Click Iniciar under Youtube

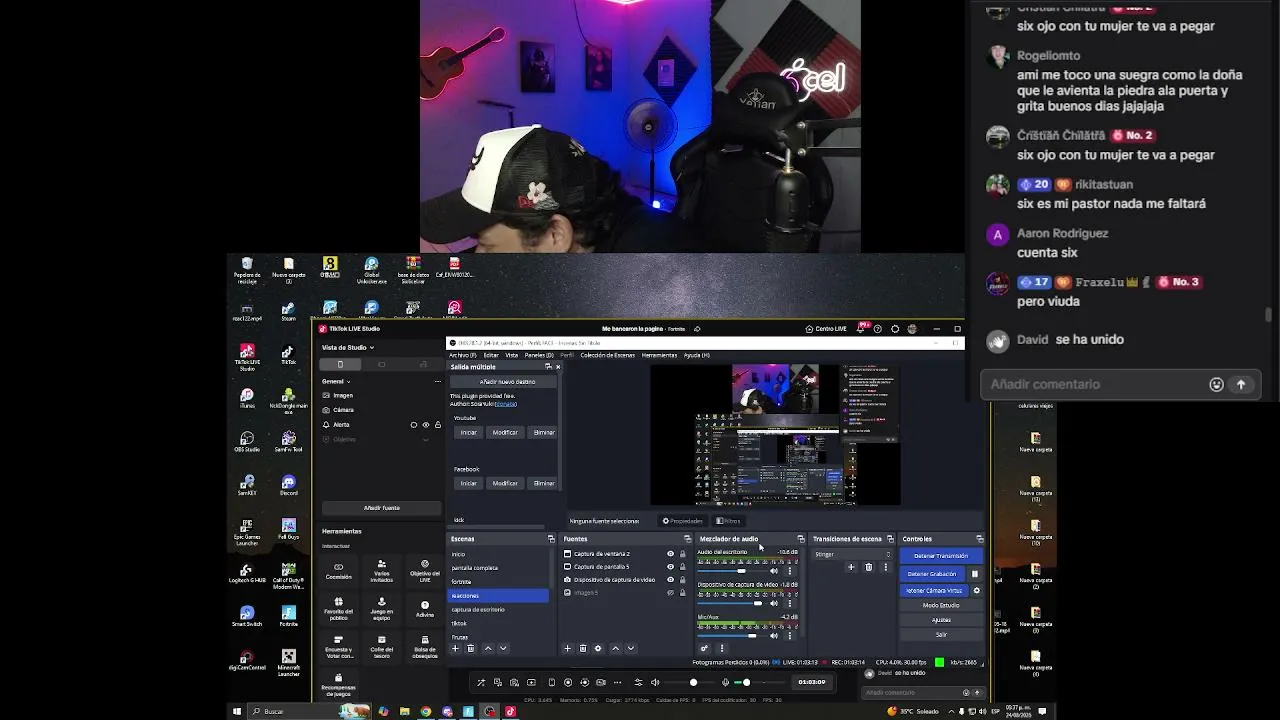click(468, 432)
